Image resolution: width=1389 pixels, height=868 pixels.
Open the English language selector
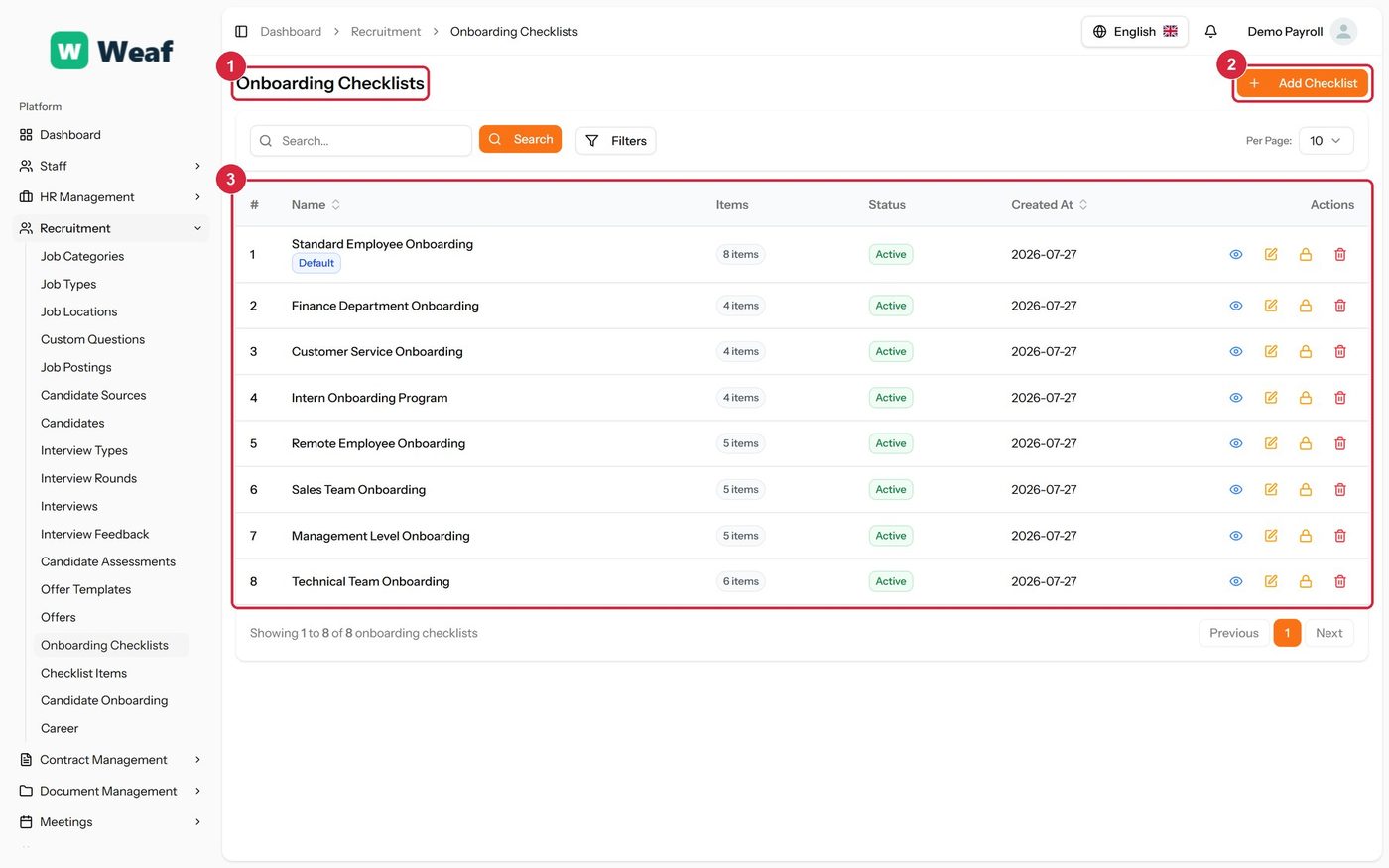click(1135, 32)
